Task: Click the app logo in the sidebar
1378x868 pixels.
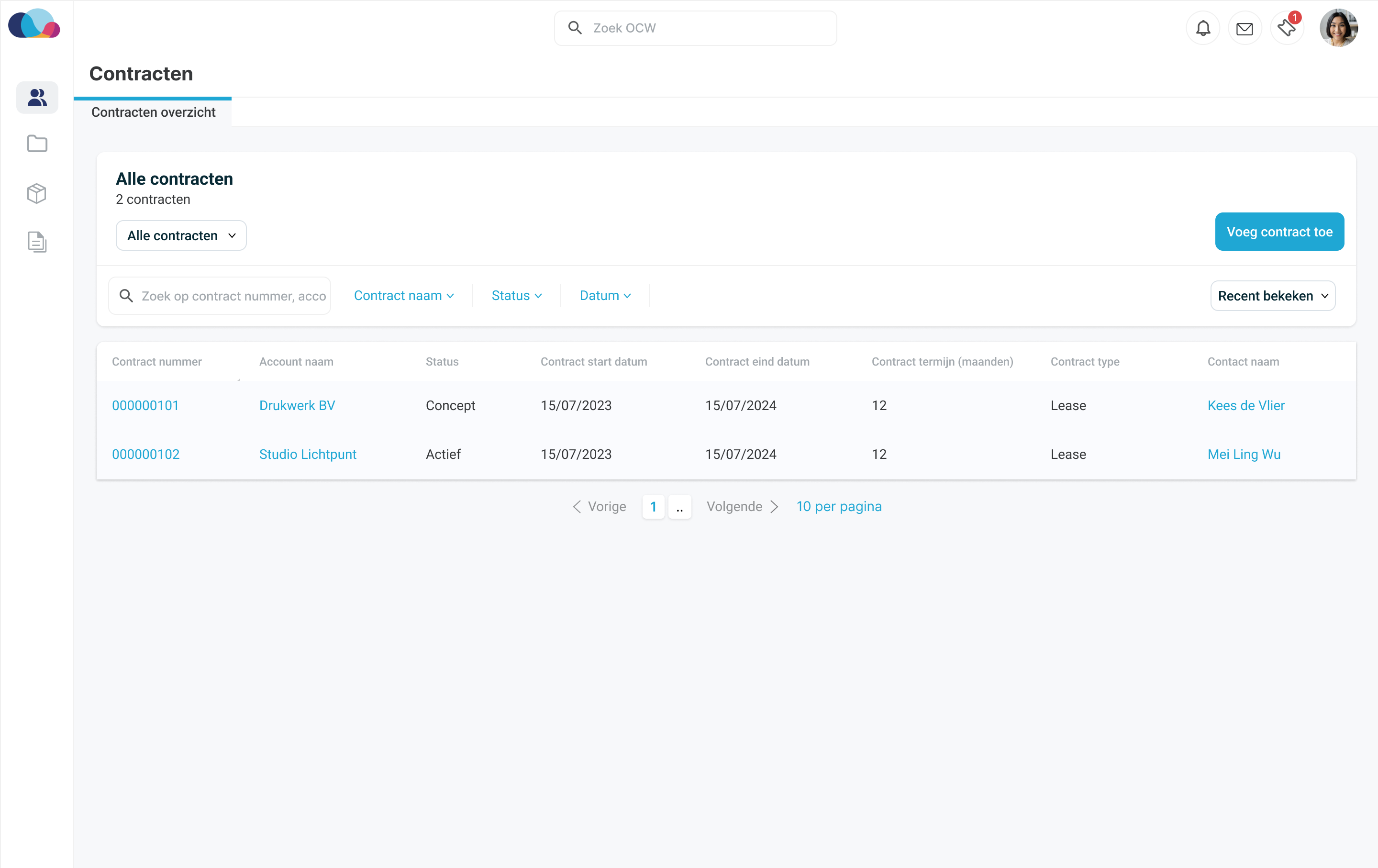Action: pos(34,24)
